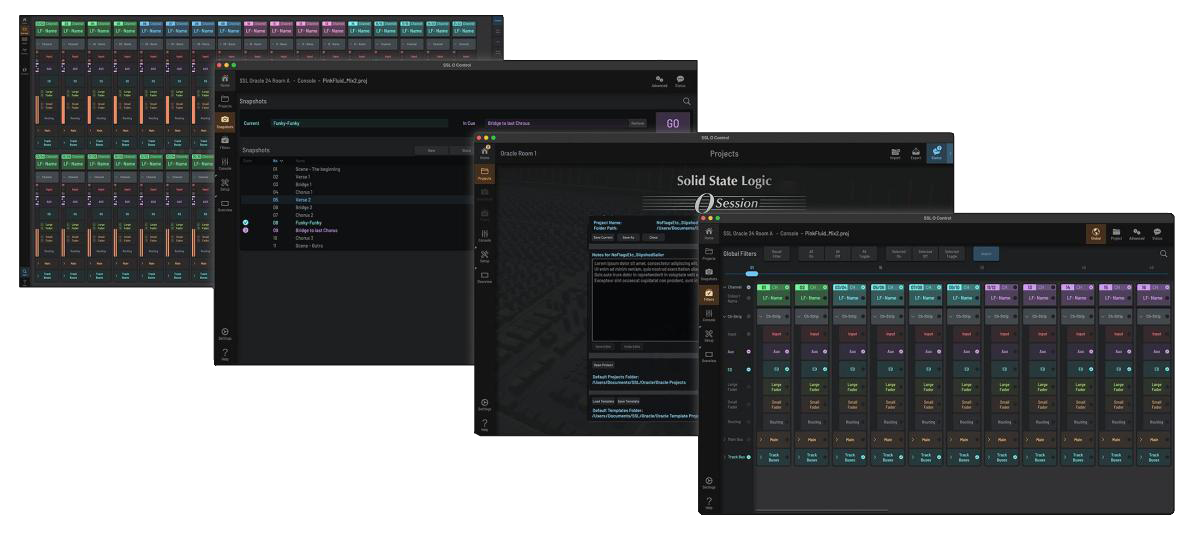Toggle the Ch-Strip row filter dot
Viewport: 1200px width, 540px height.
pos(748,317)
